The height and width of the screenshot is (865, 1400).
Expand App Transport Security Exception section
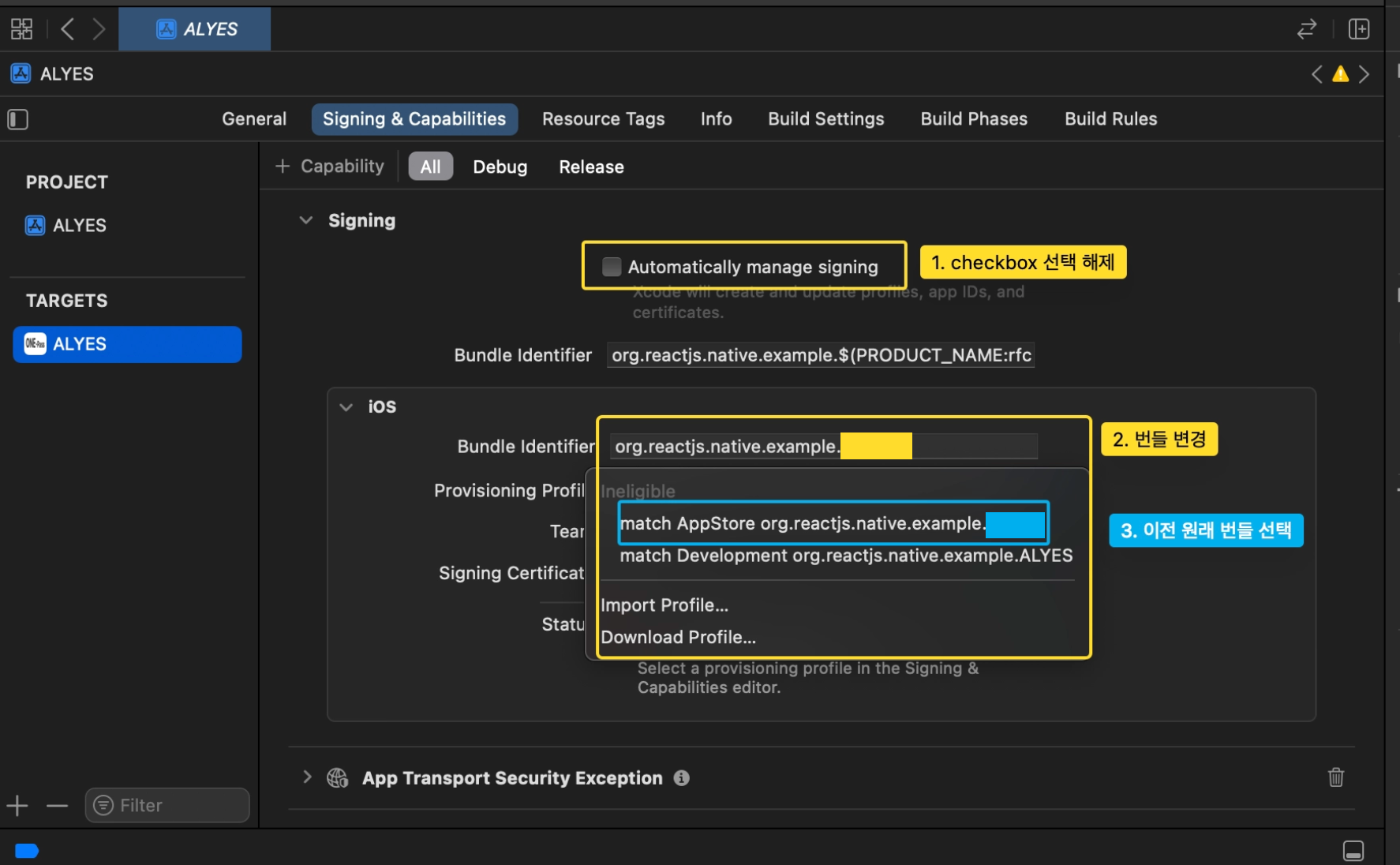tap(307, 777)
